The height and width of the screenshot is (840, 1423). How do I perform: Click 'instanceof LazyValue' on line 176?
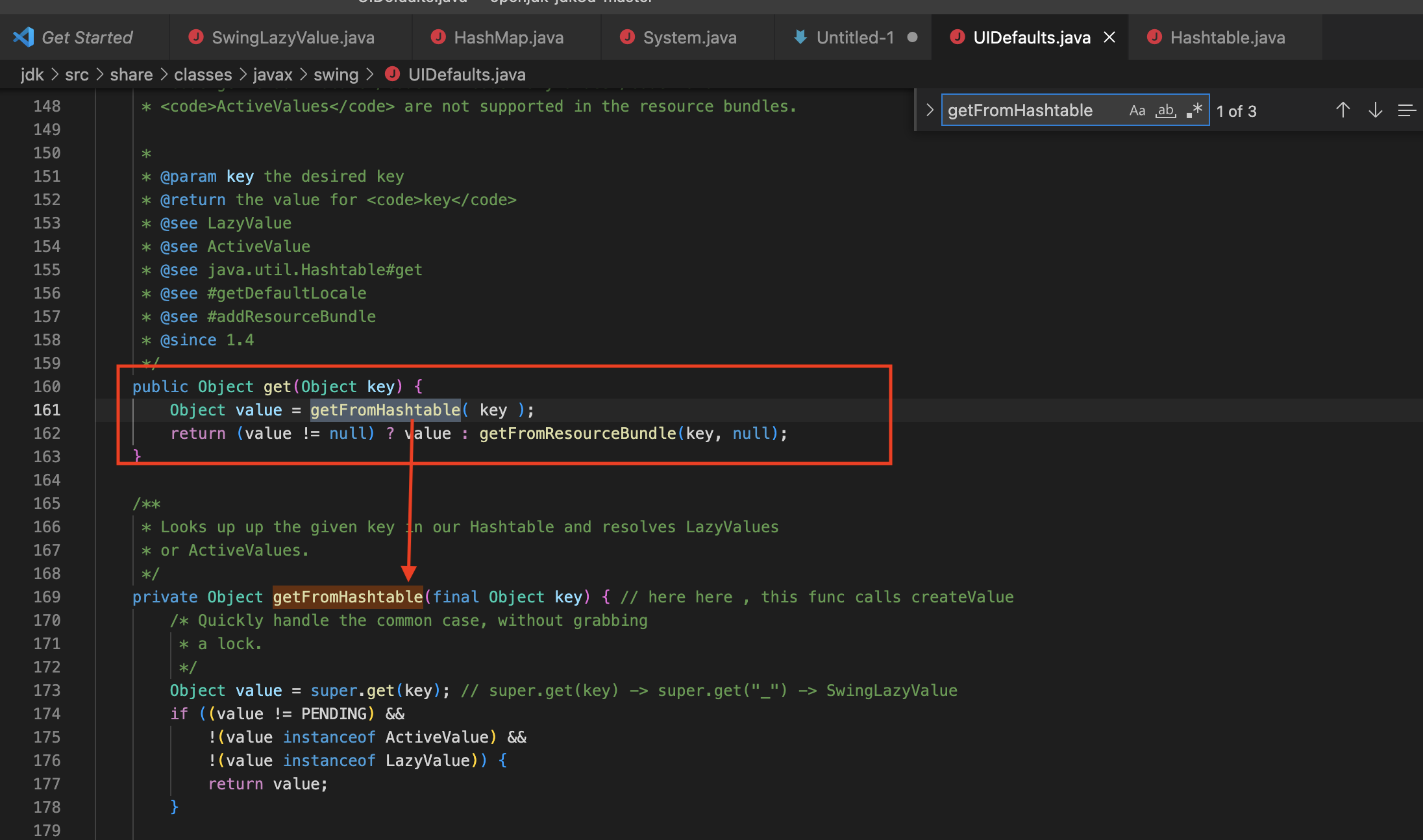[377, 760]
